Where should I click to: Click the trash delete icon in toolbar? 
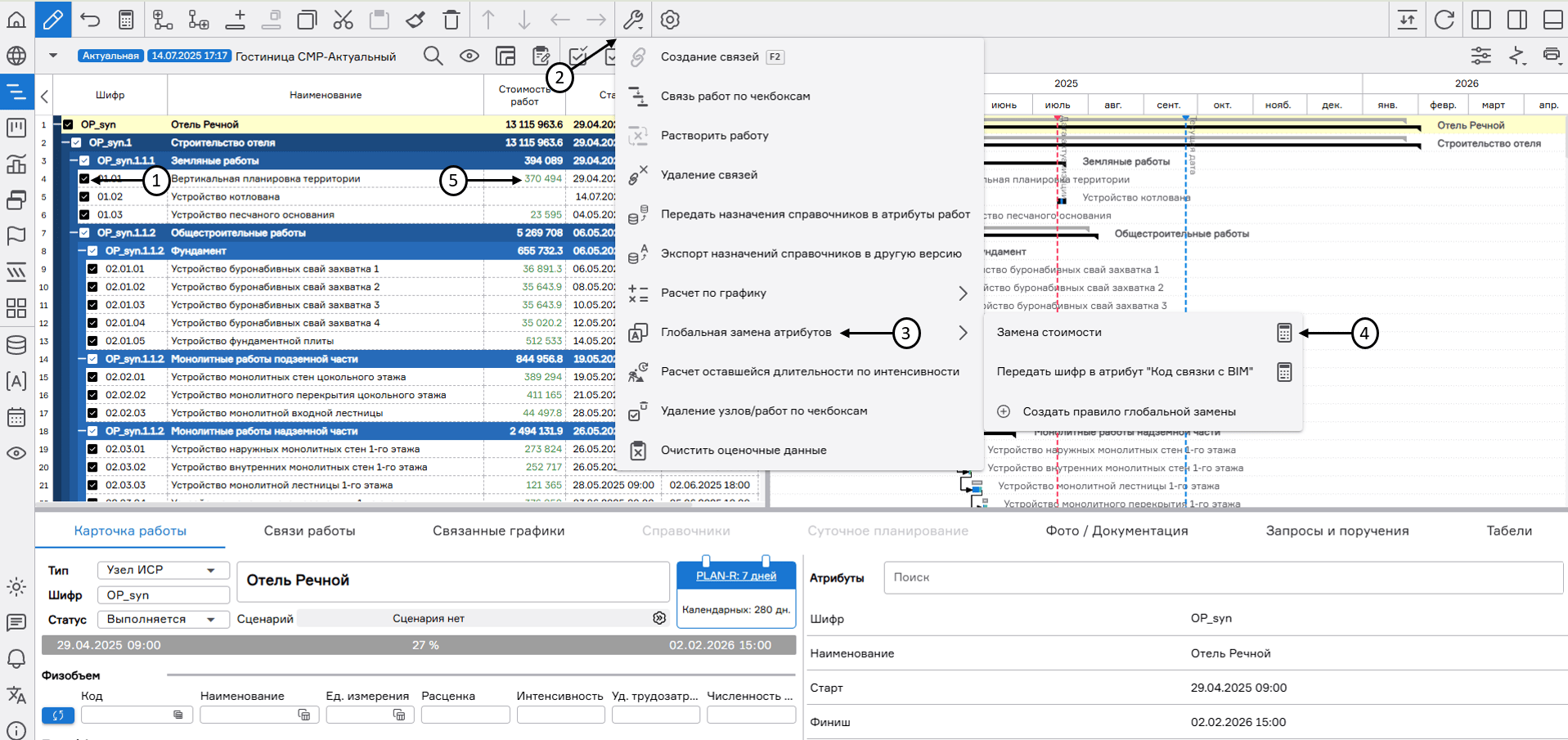click(452, 20)
